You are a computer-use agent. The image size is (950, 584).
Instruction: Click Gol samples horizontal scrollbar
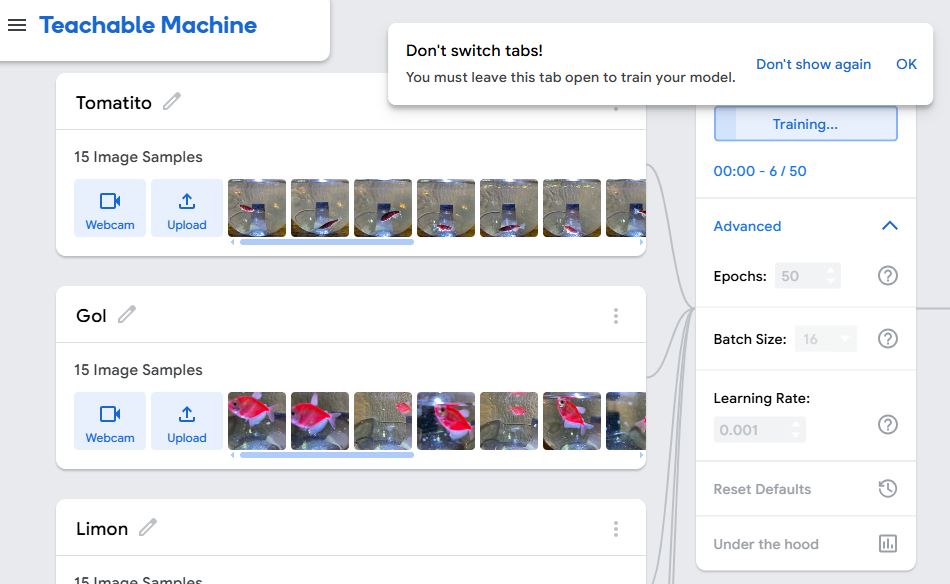point(327,455)
